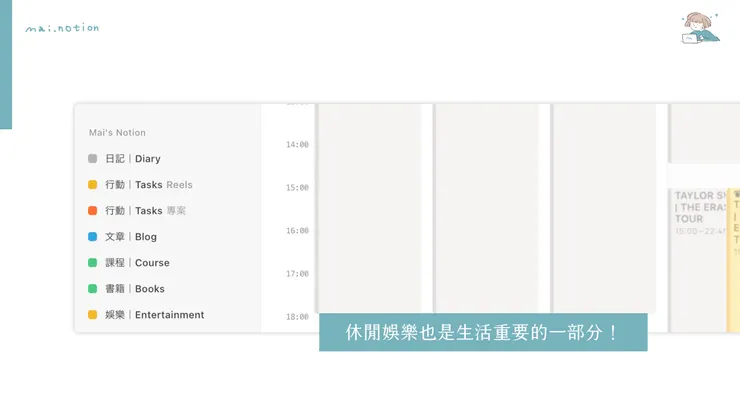Toggle the orange Tasks 專案 calendar checkbox
Image resolution: width=740 pixels, height=416 pixels.
coord(92,211)
